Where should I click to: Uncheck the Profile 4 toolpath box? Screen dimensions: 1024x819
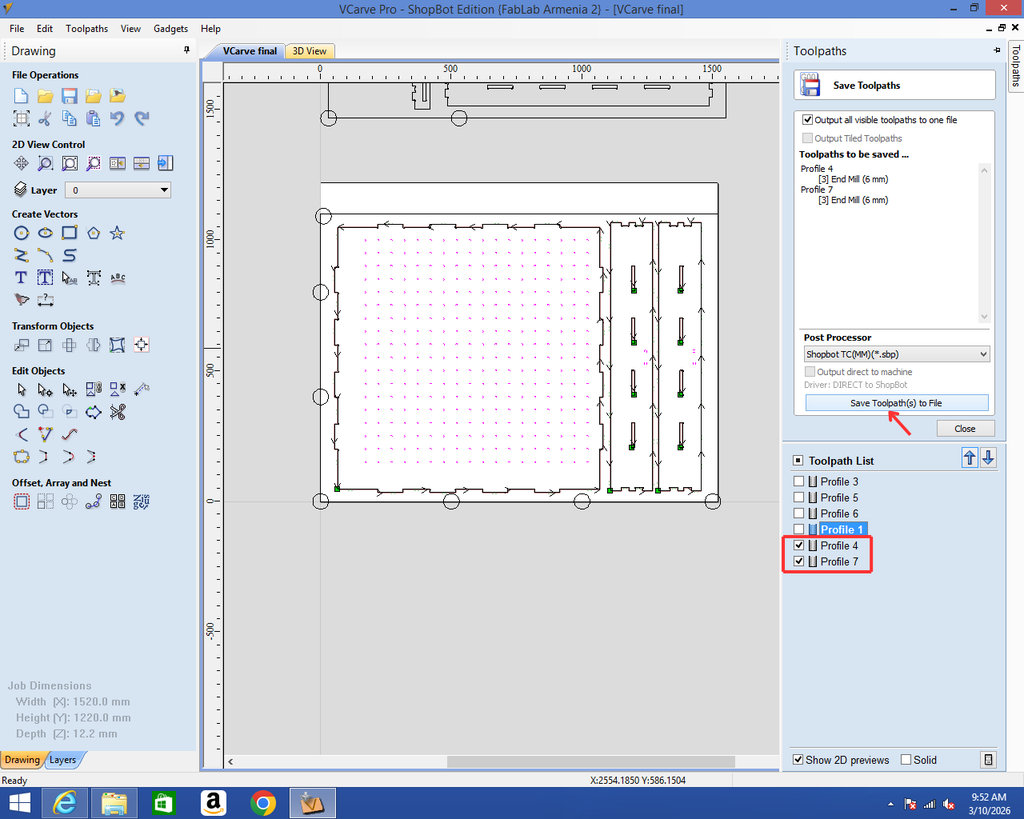coord(798,545)
